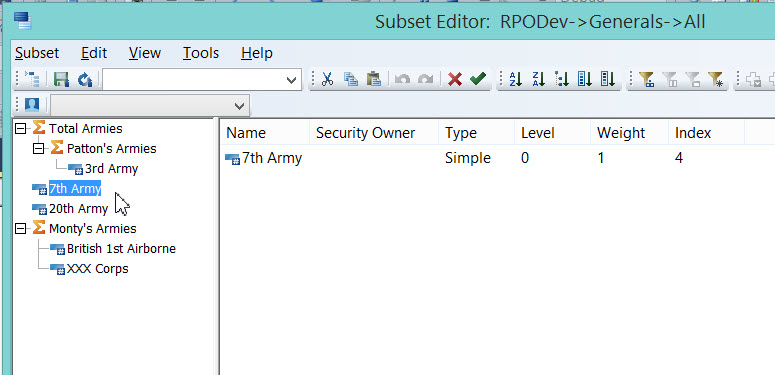Select Monty's Armies in the tree

92,229
